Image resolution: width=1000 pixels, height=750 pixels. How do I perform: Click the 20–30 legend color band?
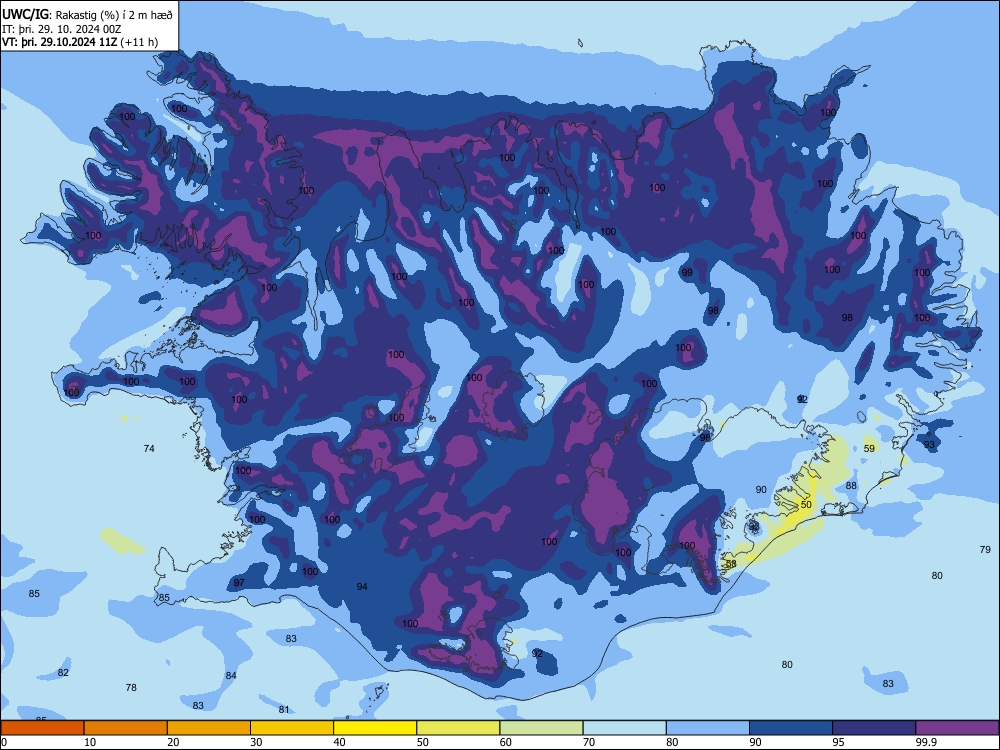coord(209,728)
